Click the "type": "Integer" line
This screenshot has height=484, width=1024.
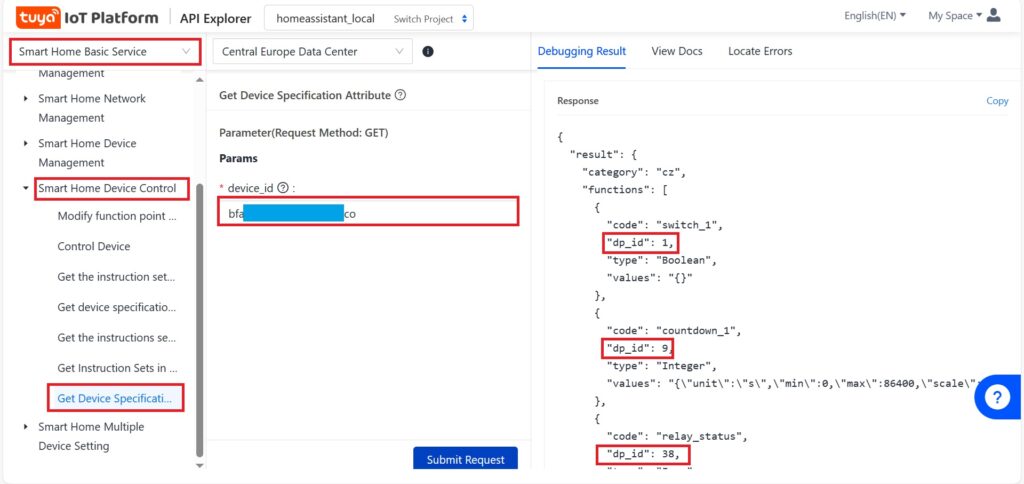pos(662,365)
